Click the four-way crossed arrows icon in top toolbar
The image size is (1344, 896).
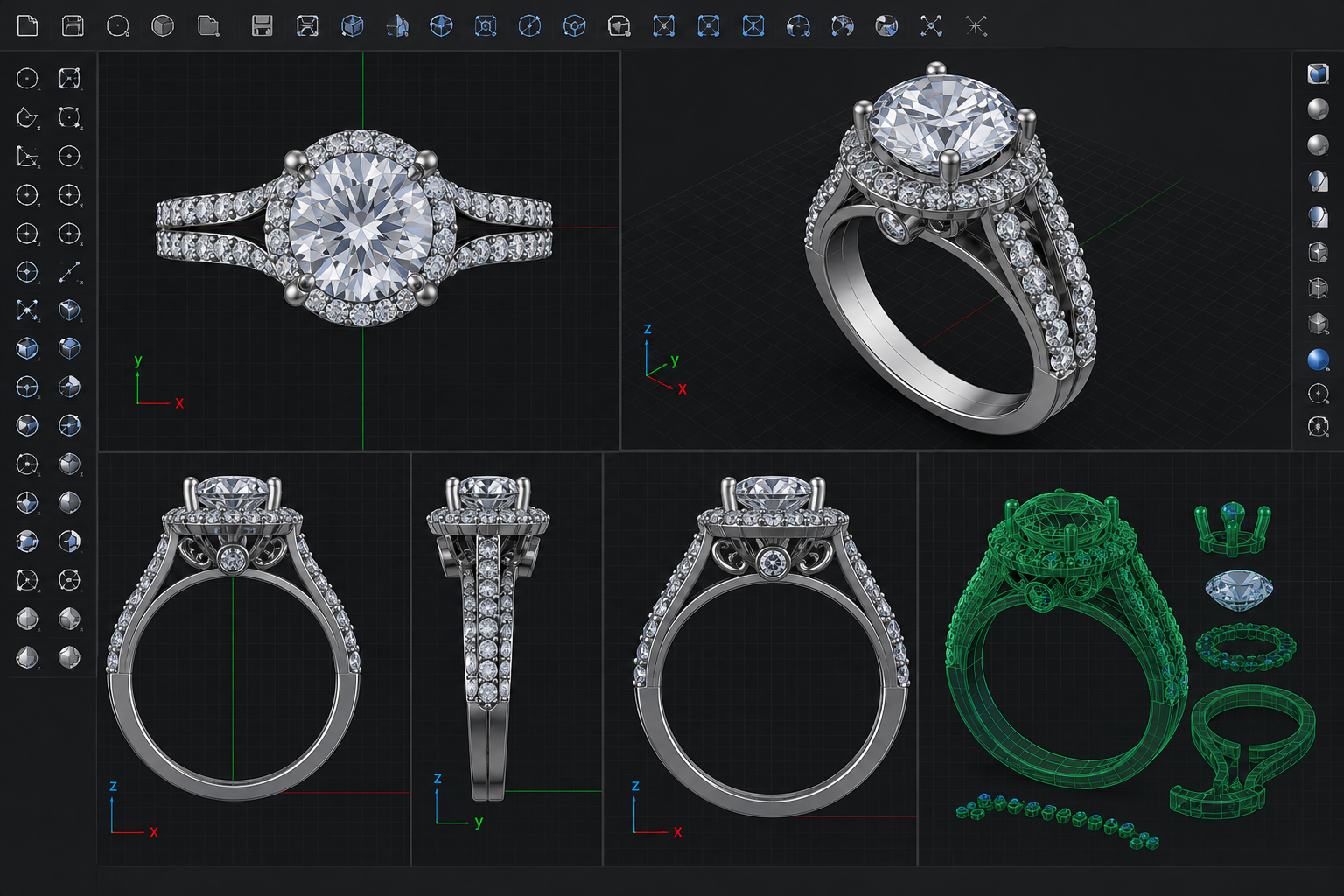click(931, 26)
